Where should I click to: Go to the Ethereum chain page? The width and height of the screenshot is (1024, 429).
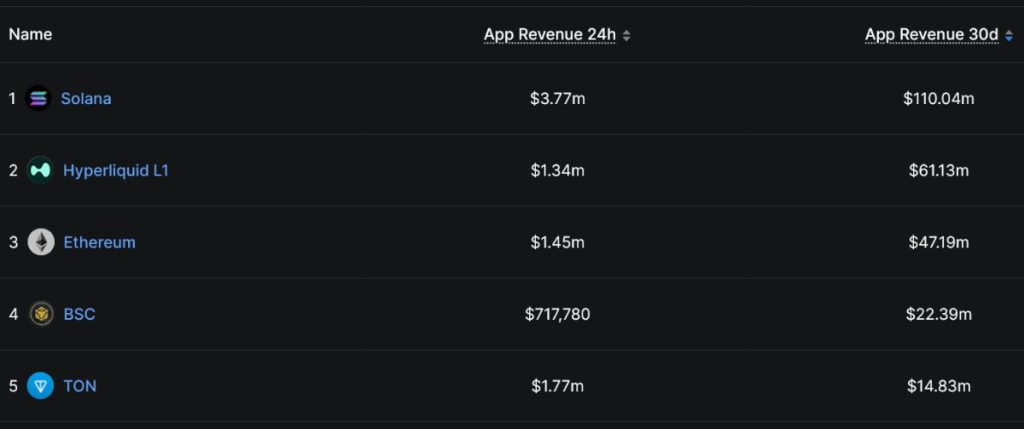[x=99, y=242]
